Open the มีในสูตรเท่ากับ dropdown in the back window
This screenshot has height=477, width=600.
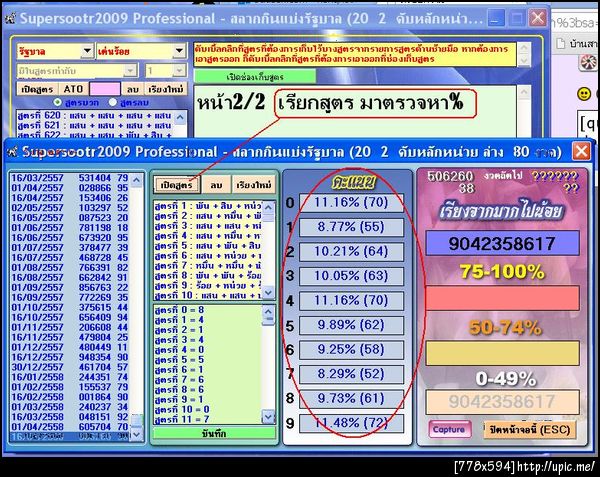pyautogui.click(x=130, y=70)
